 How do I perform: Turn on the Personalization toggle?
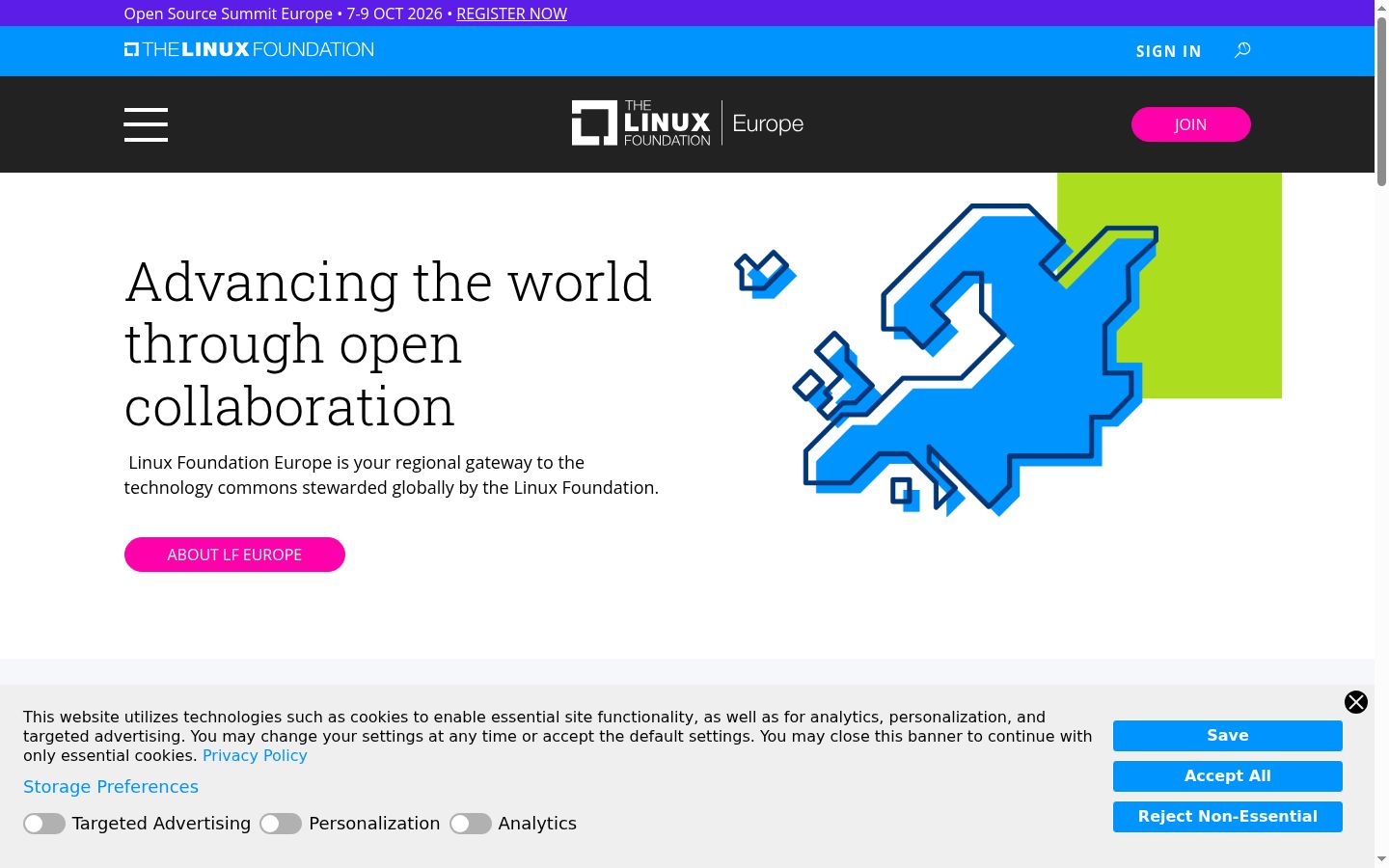tap(281, 824)
